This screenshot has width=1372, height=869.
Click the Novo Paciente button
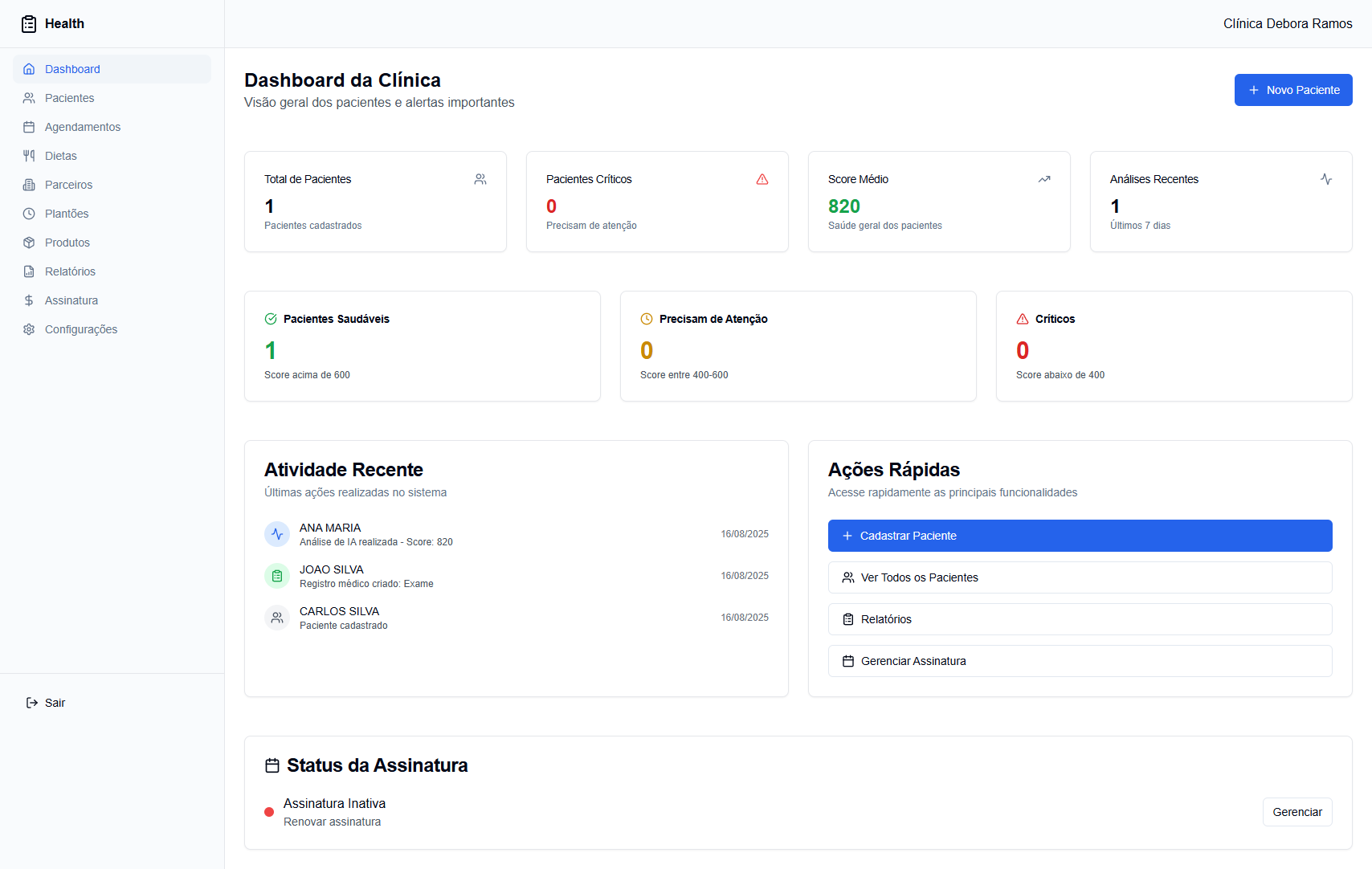coord(1293,90)
